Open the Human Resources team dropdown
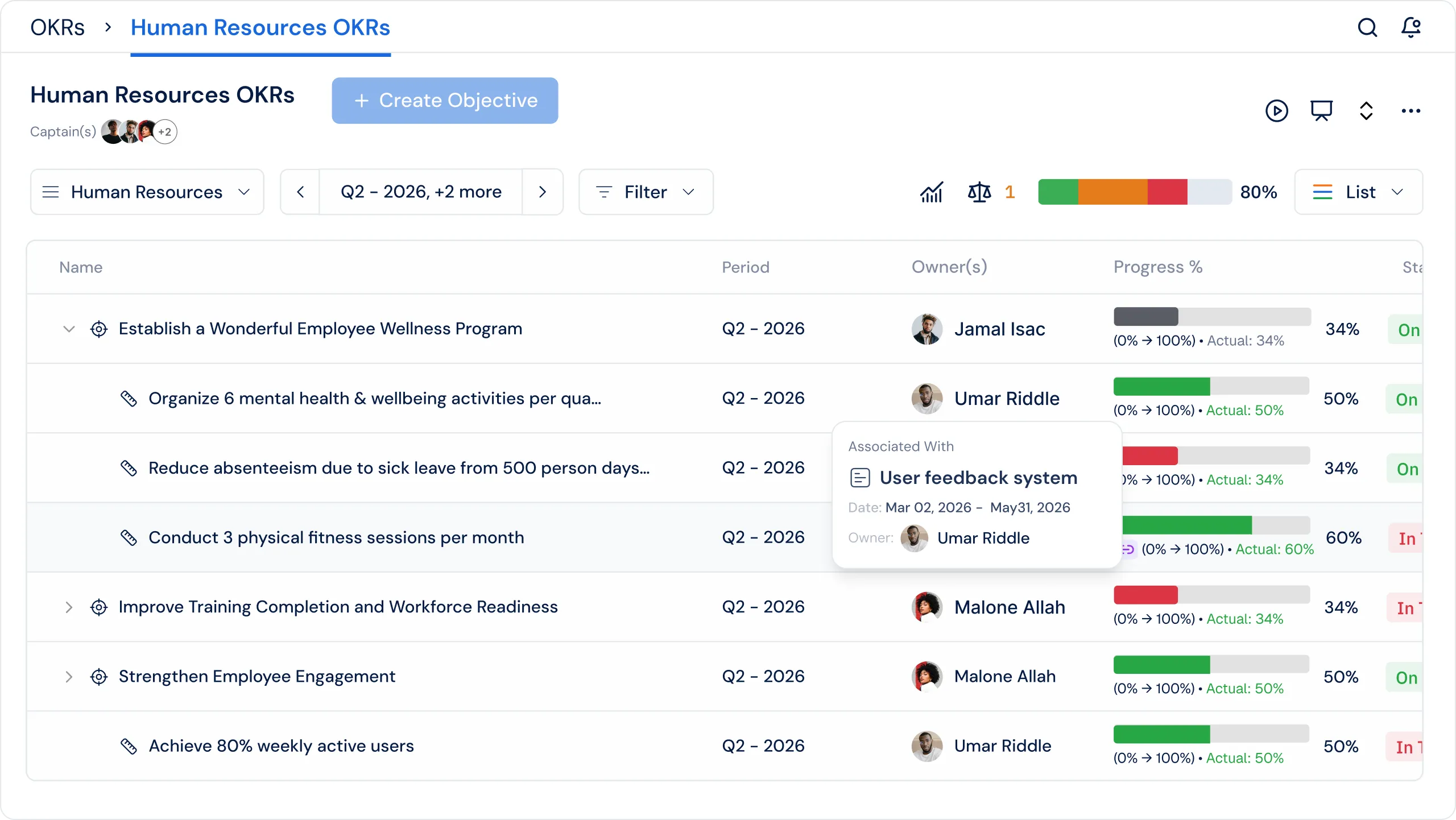This screenshot has height=820, width=1456. click(x=147, y=192)
